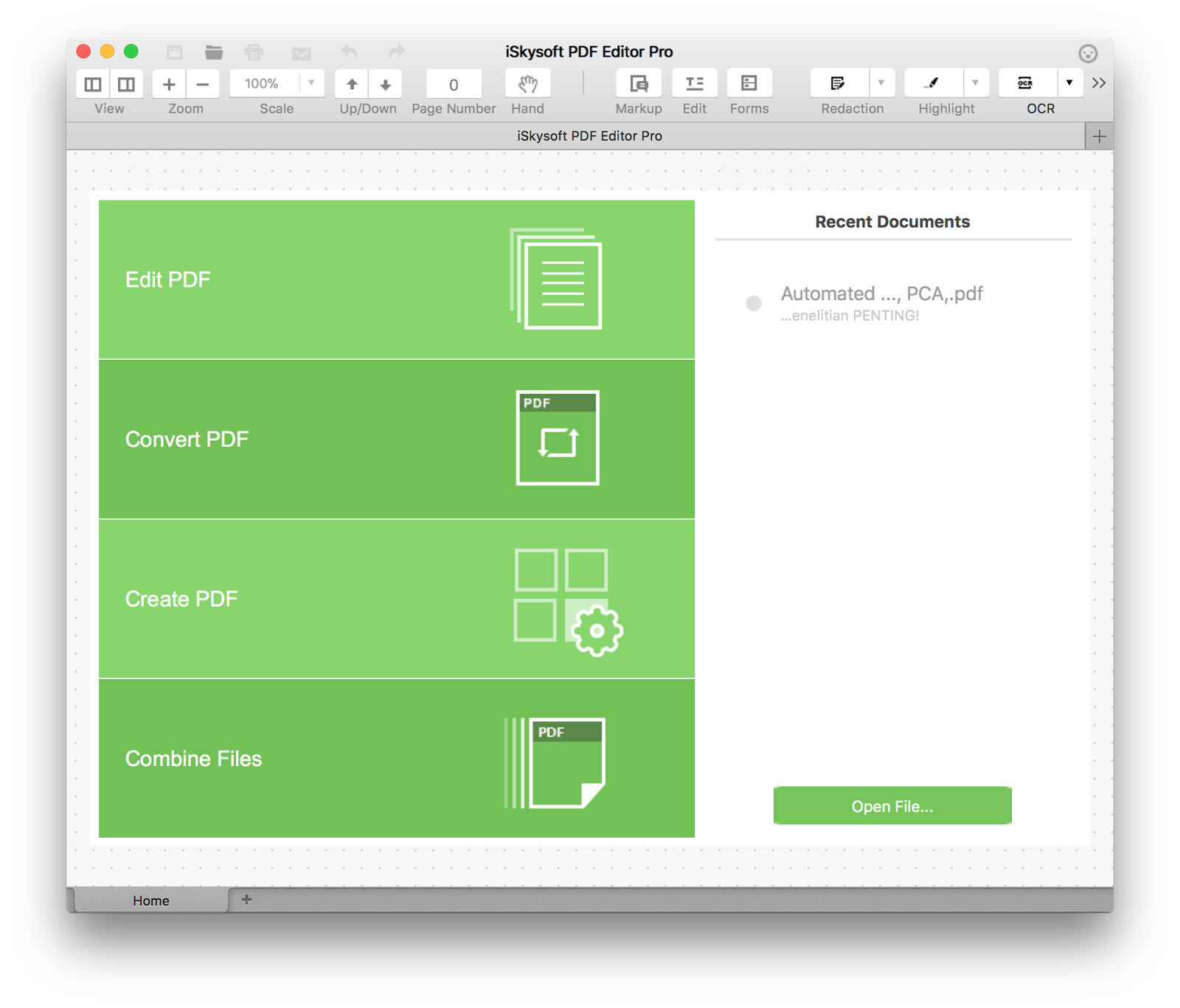Screen dimensions: 1180x1008
Task: Select the Redaction tool
Action: (x=839, y=83)
